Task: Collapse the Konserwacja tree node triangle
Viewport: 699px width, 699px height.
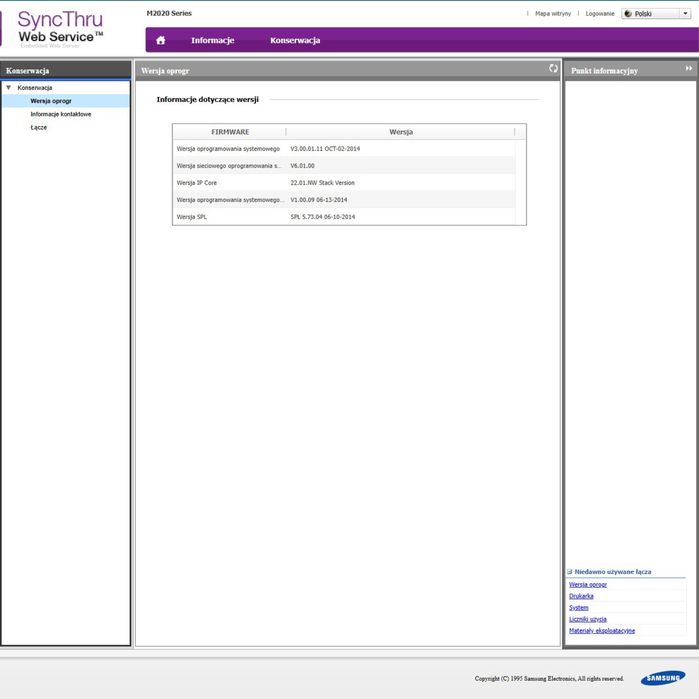Action: [8, 87]
